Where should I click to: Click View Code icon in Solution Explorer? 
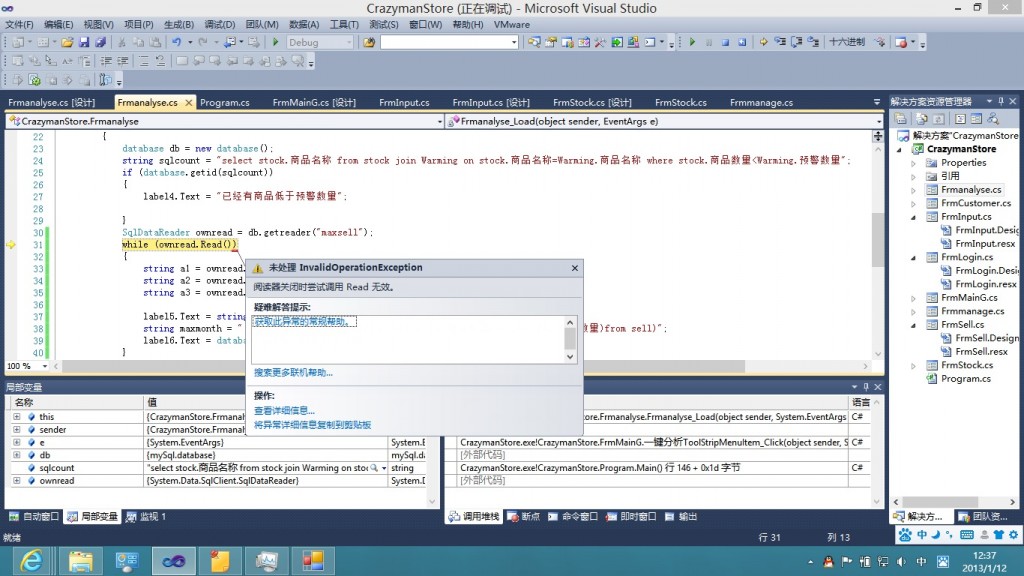pos(960,119)
